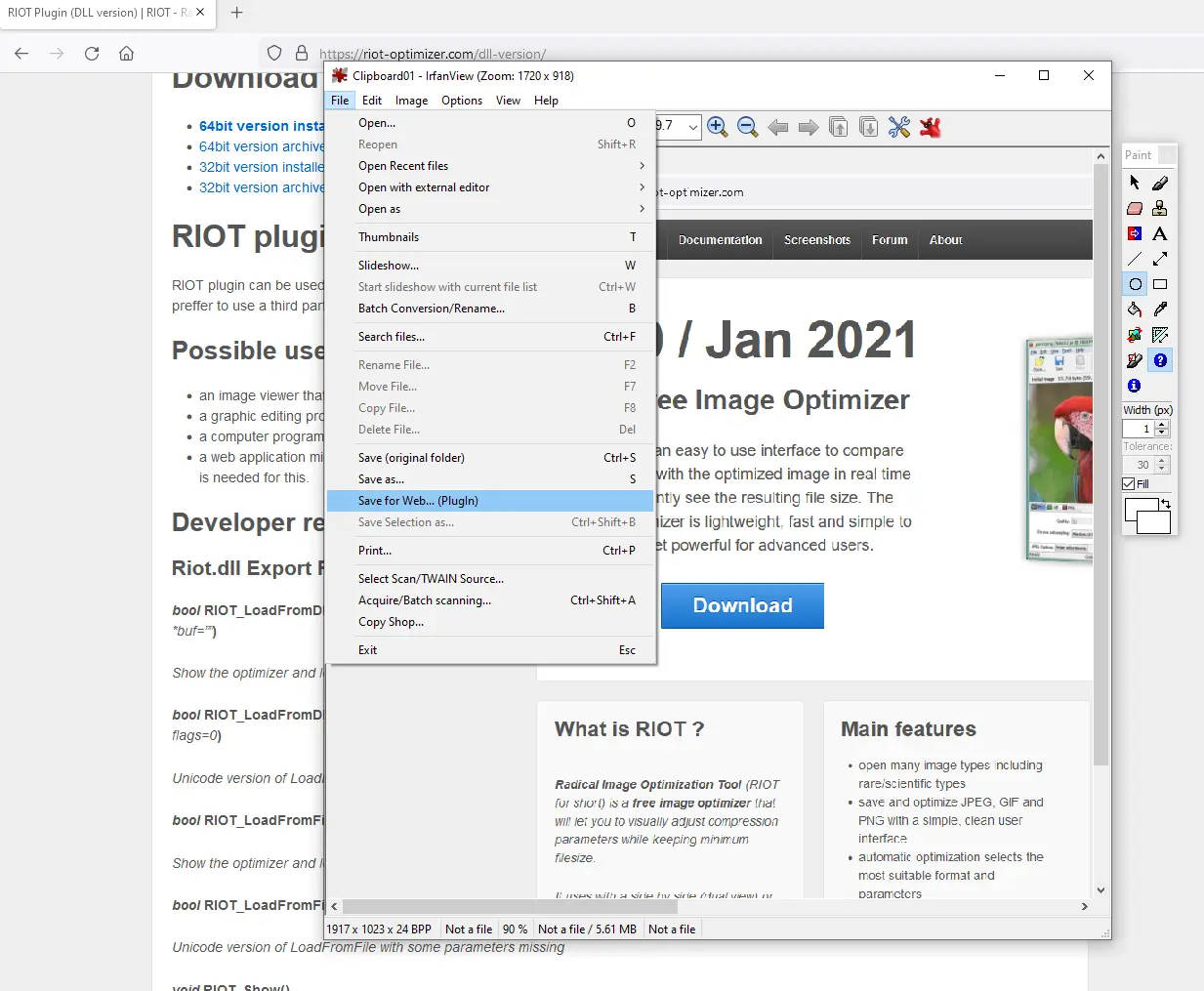Choose Search files... menu entry

click(x=490, y=337)
